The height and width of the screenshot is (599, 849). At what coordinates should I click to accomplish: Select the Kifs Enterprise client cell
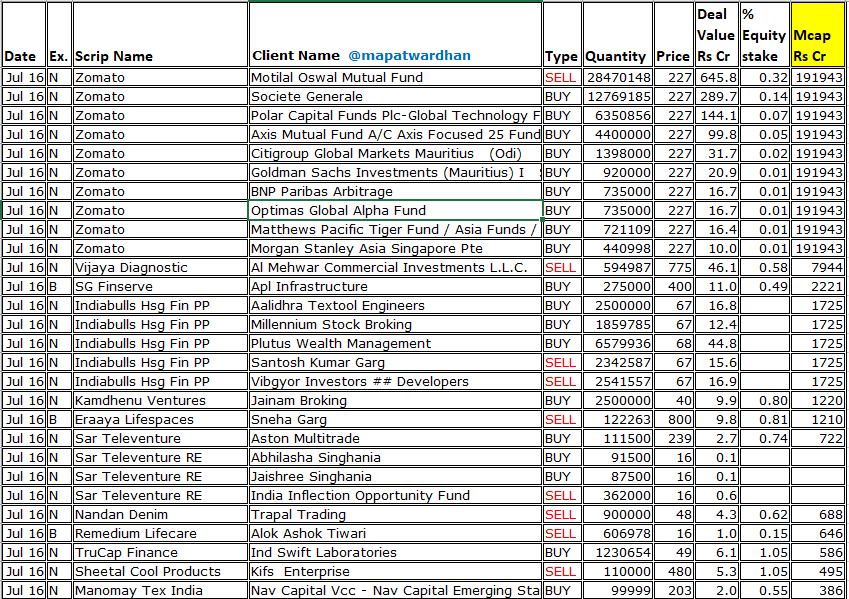(x=395, y=571)
